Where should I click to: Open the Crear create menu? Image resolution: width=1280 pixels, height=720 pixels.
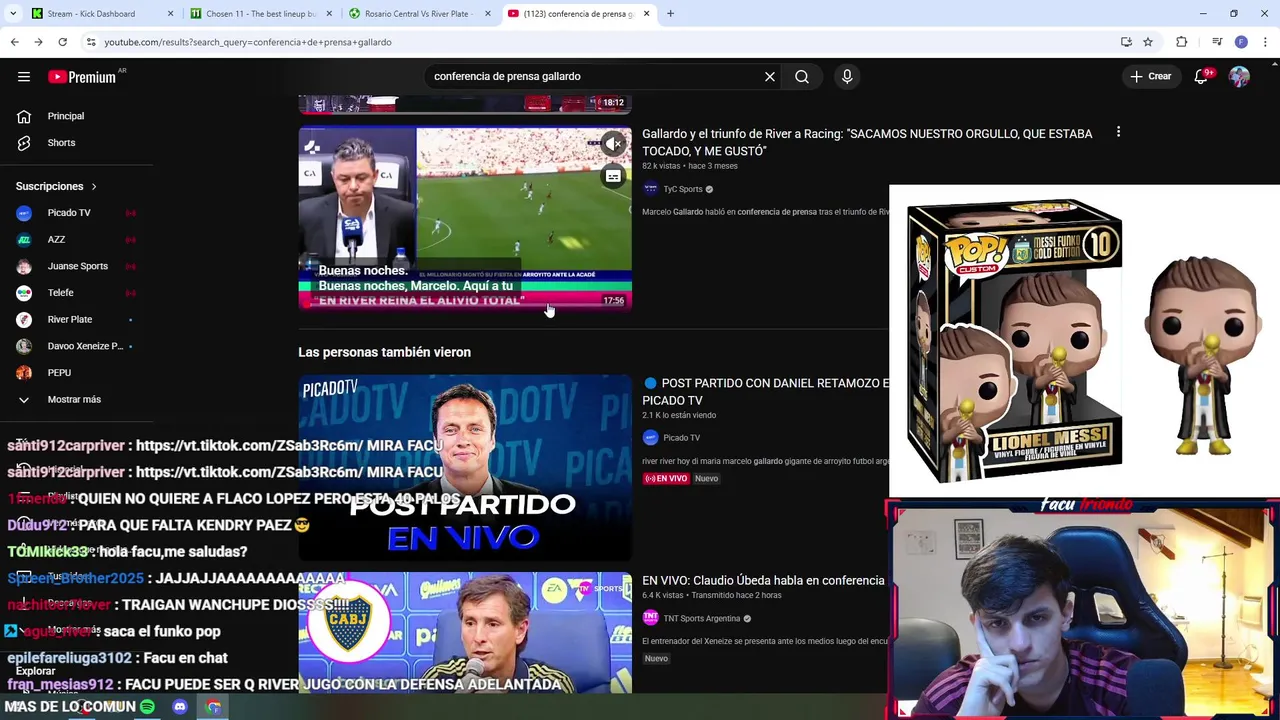(1151, 76)
